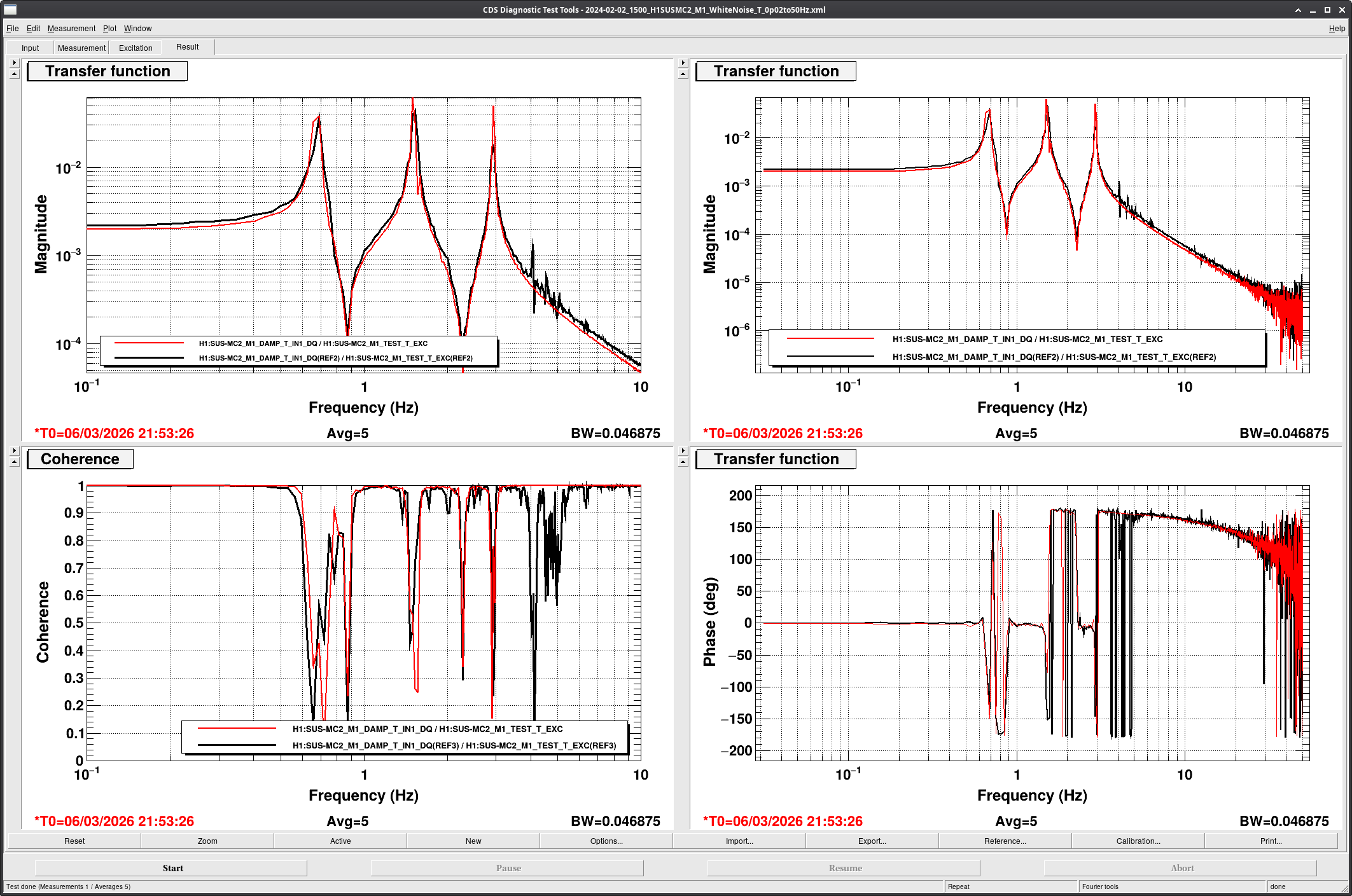
Task: Click the Calibration... button
Action: click(1138, 841)
